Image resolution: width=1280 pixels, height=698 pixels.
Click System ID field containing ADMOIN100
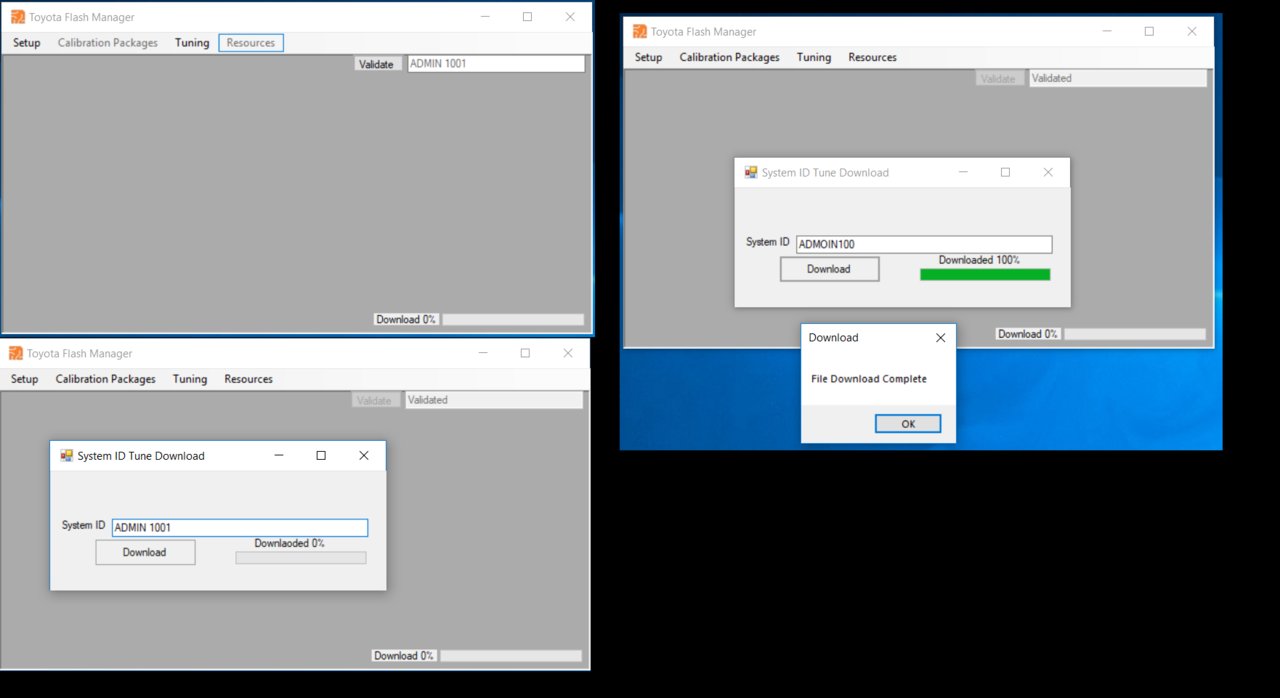click(925, 245)
